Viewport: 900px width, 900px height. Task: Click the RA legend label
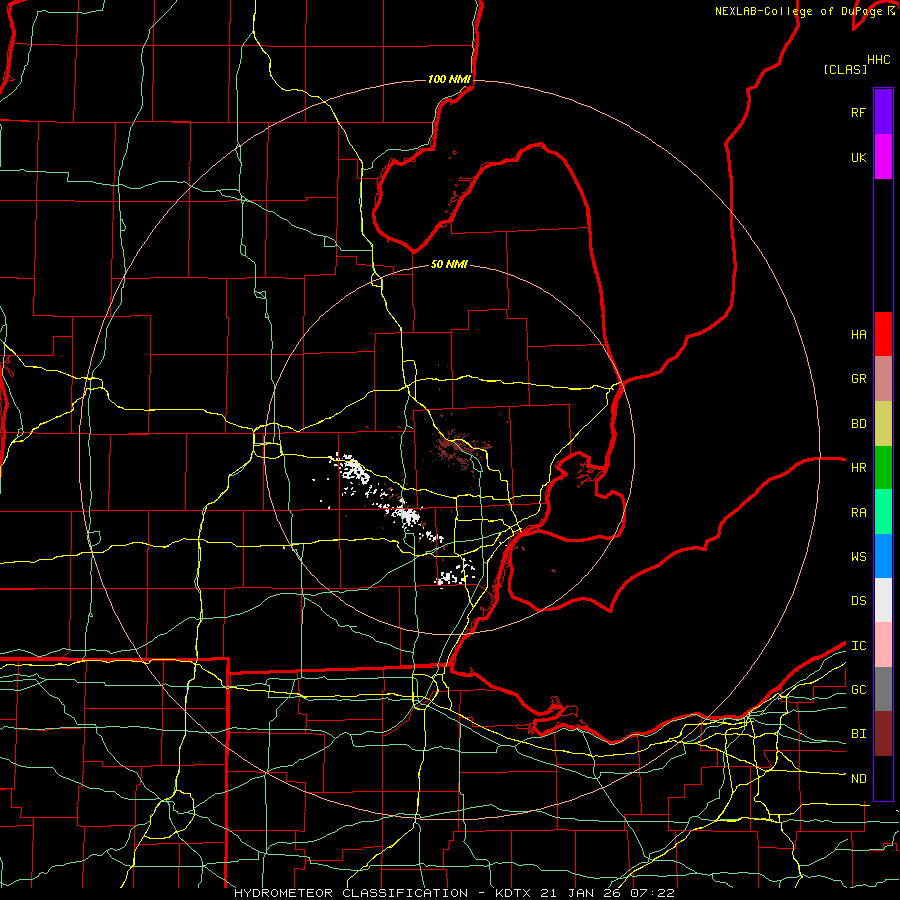coord(858,513)
